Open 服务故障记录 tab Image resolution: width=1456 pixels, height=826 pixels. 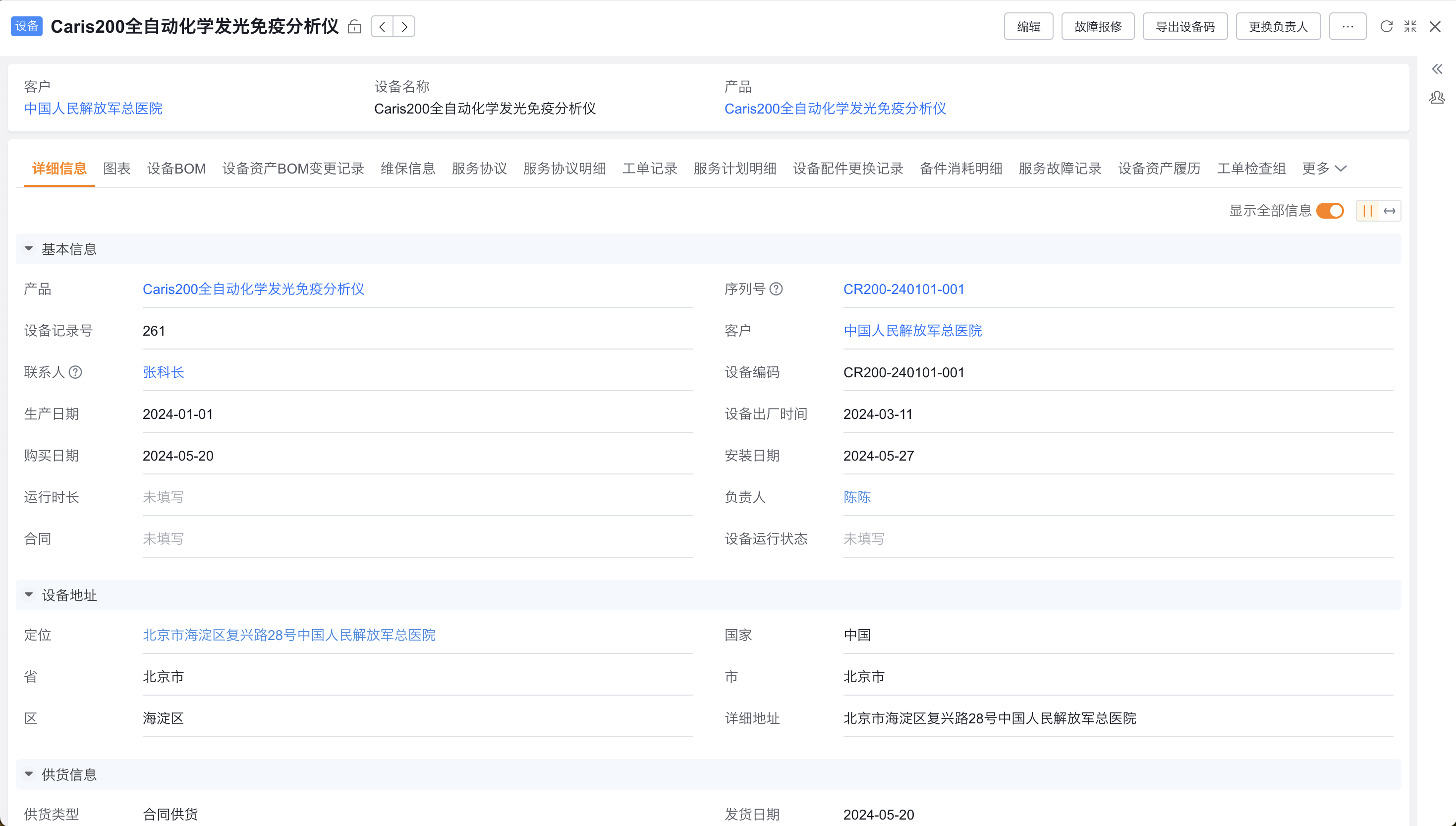pos(1060,169)
